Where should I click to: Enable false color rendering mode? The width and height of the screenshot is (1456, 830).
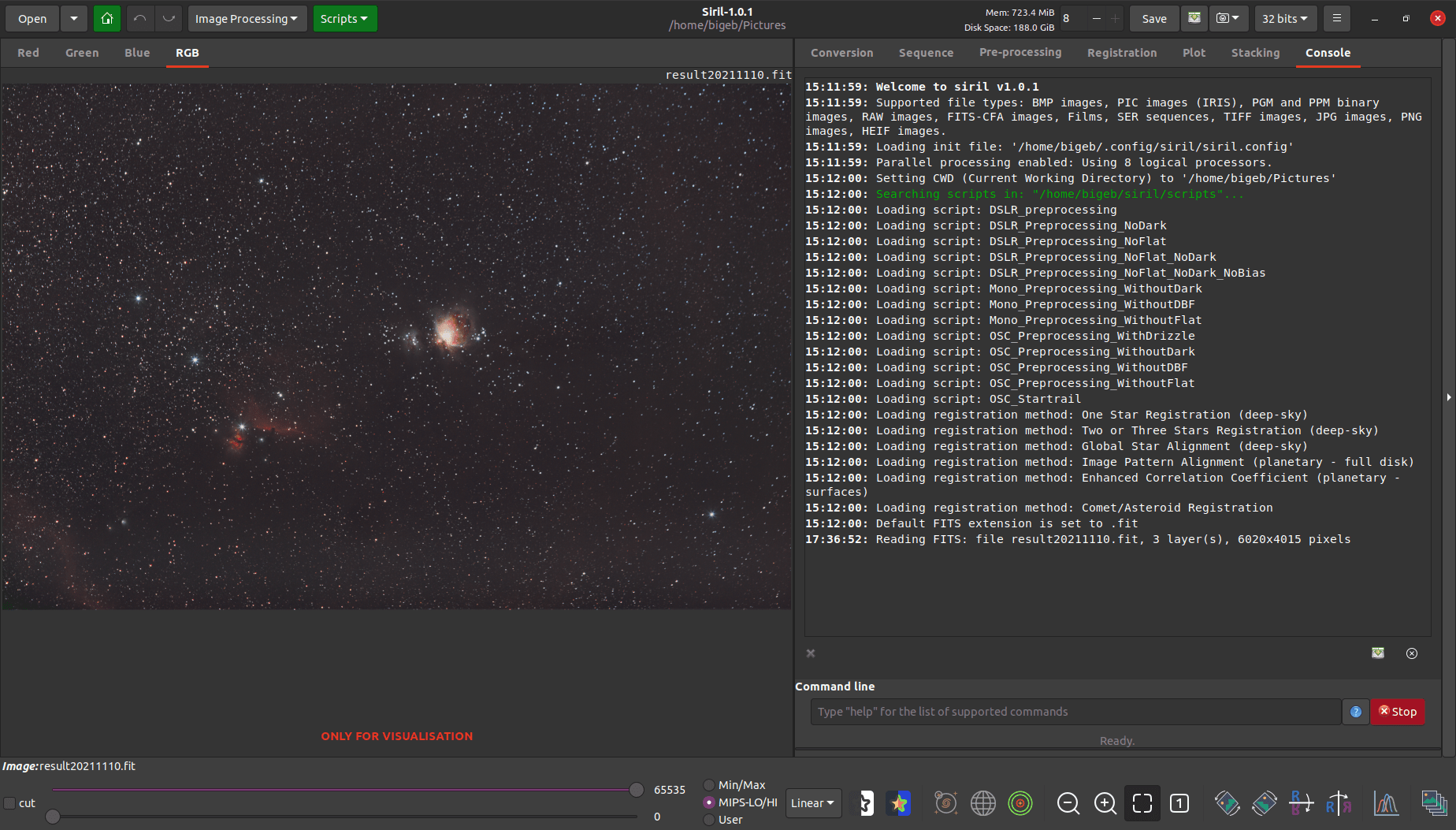(x=898, y=803)
